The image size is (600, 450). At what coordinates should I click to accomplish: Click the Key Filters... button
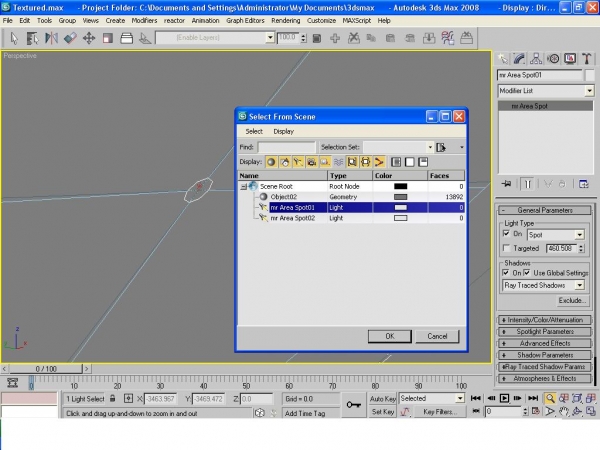(439, 412)
